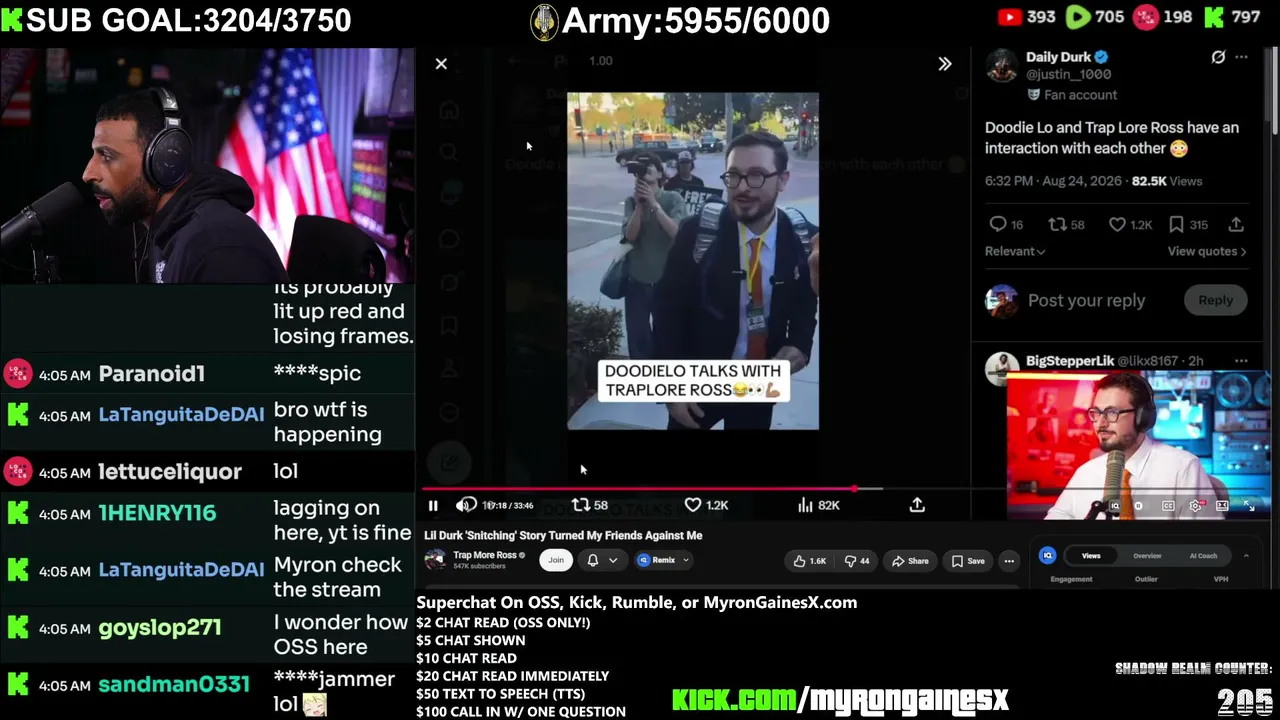
Task: Open view analytics bar chart icon
Action: pos(805,506)
